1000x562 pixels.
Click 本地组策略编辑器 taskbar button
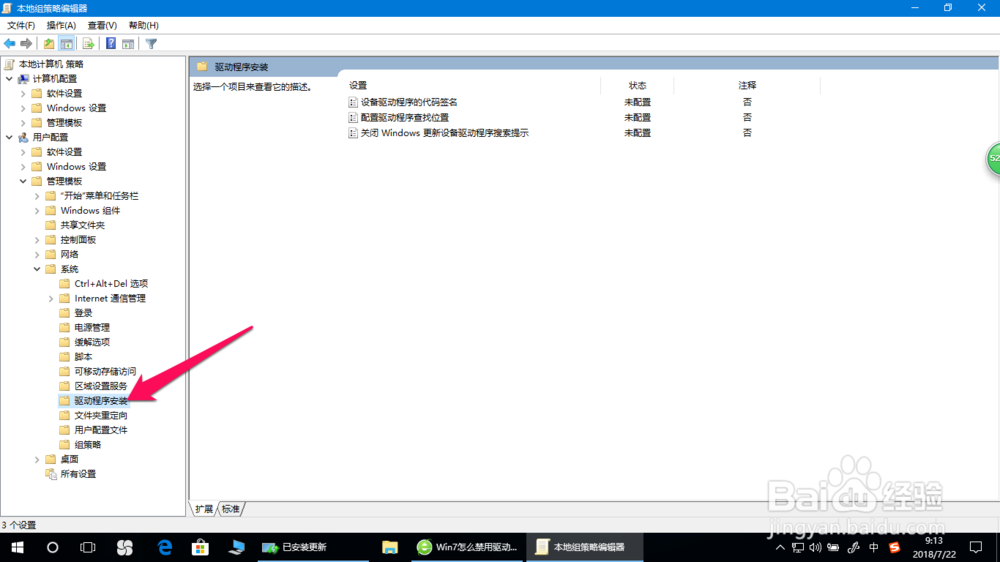[x=584, y=547]
